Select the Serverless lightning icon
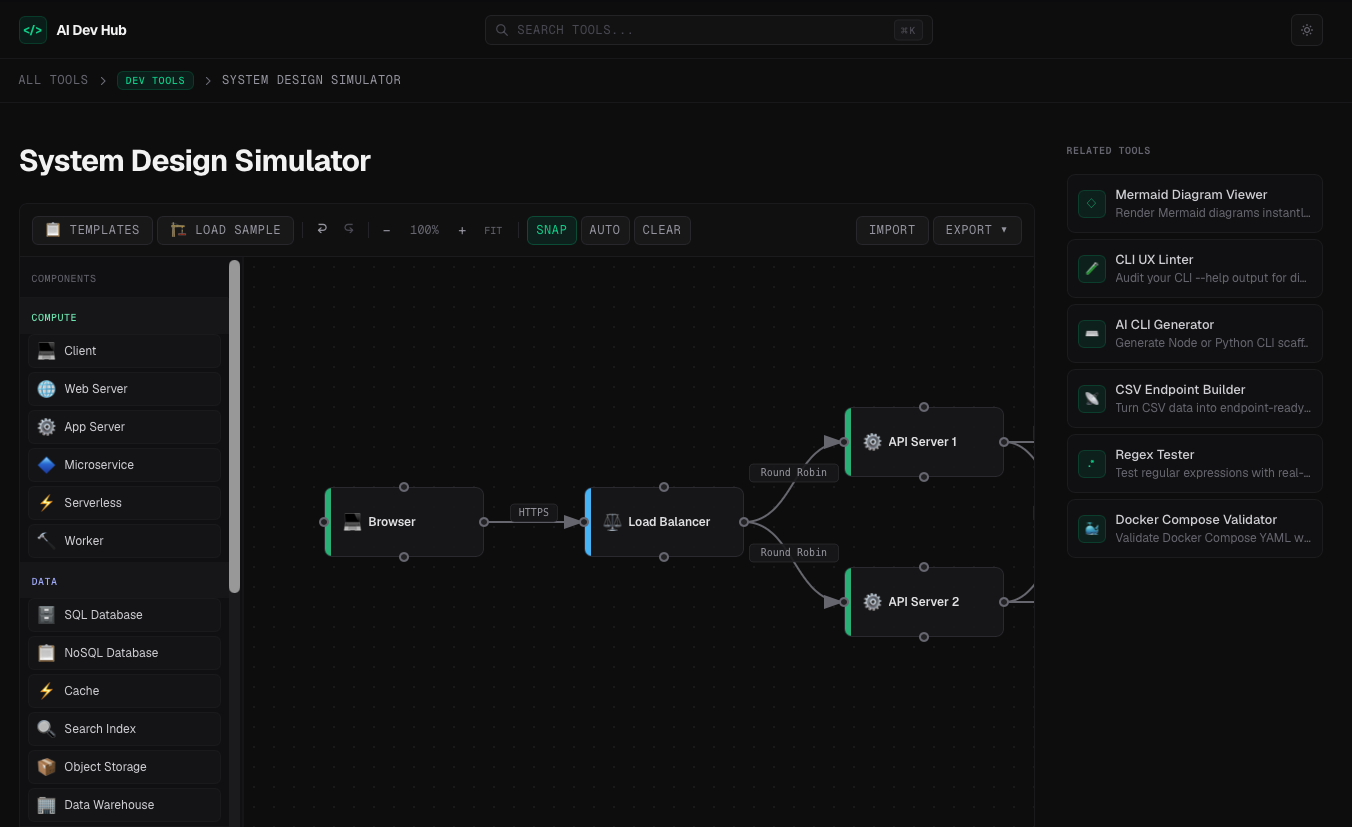 click(x=46, y=503)
